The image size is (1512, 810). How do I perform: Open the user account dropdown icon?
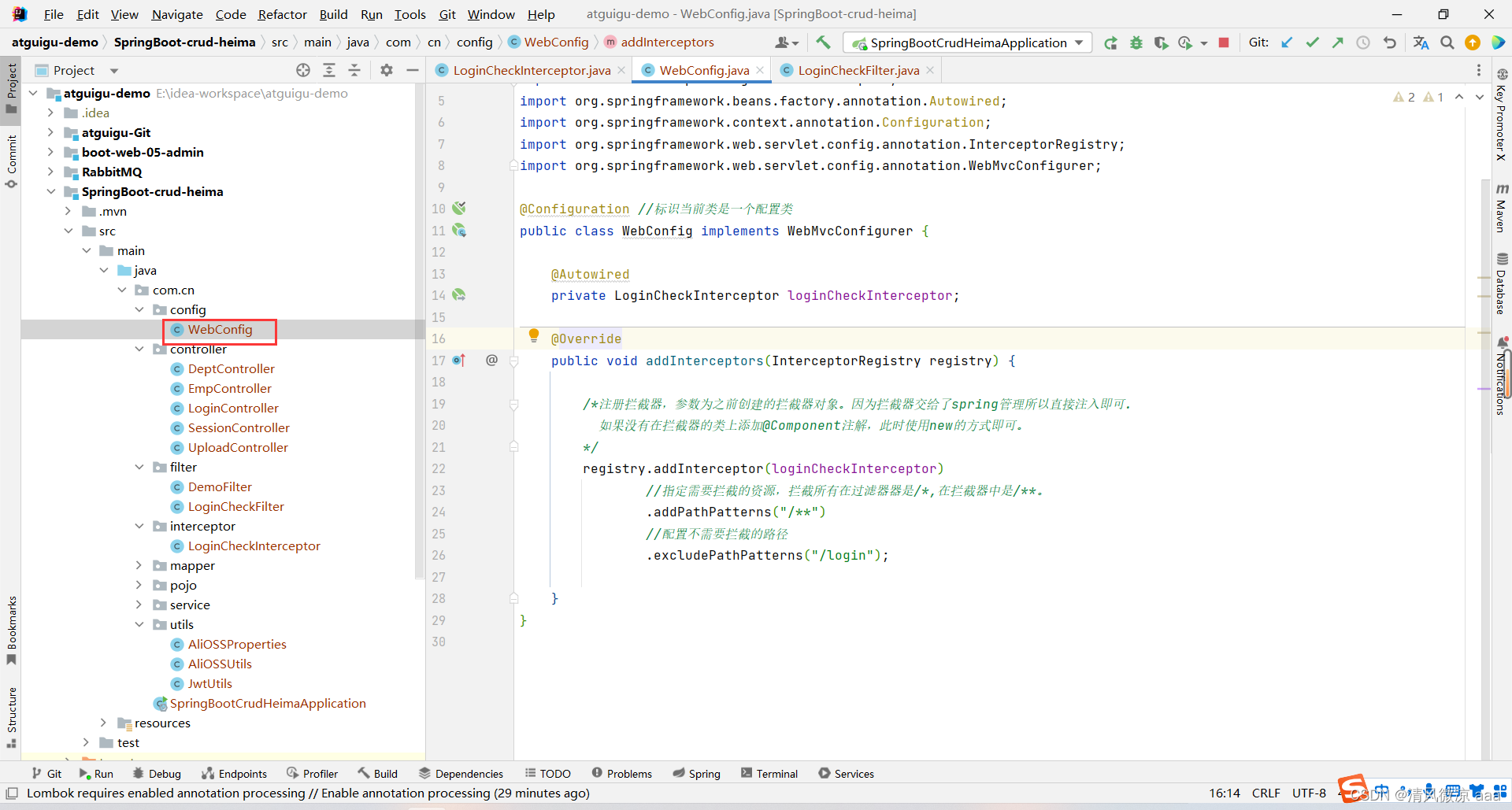(786, 43)
